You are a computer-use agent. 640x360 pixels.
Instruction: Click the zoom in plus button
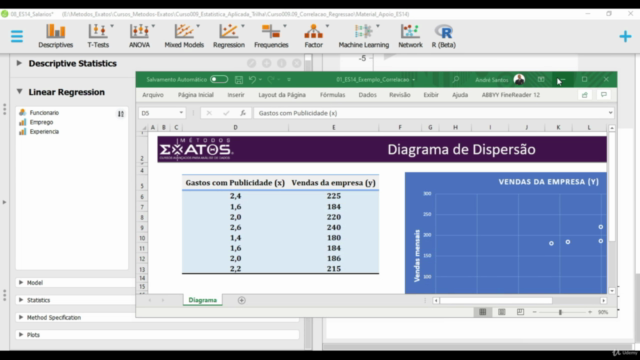(590, 312)
